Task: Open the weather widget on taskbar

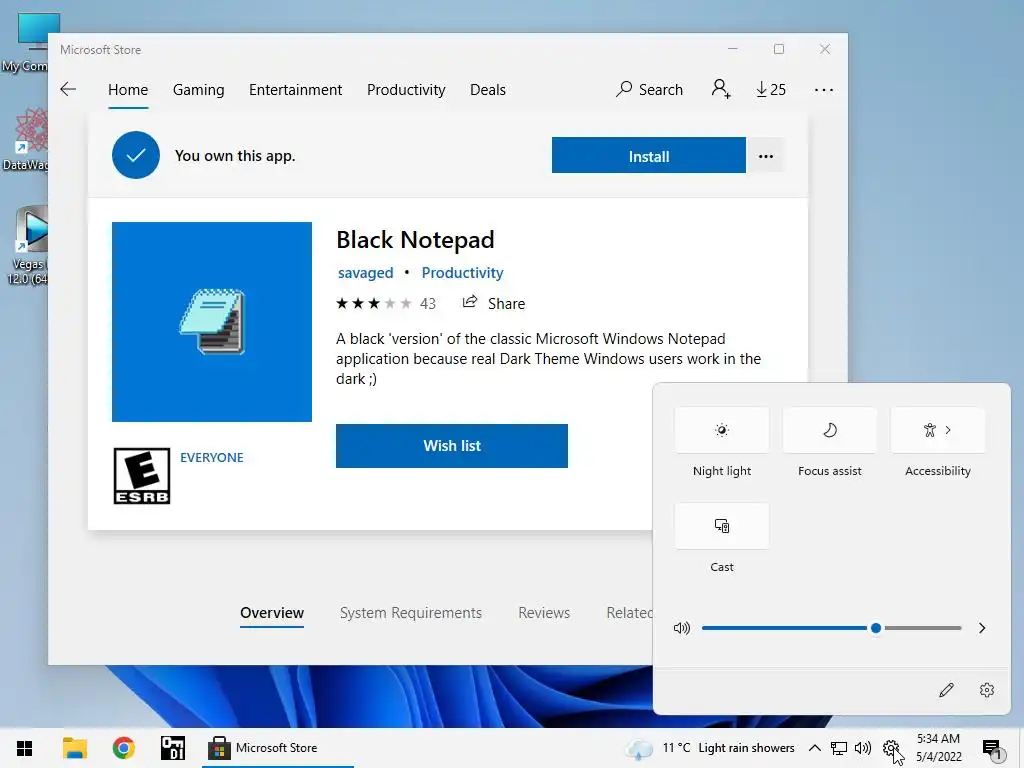Action: 711,748
